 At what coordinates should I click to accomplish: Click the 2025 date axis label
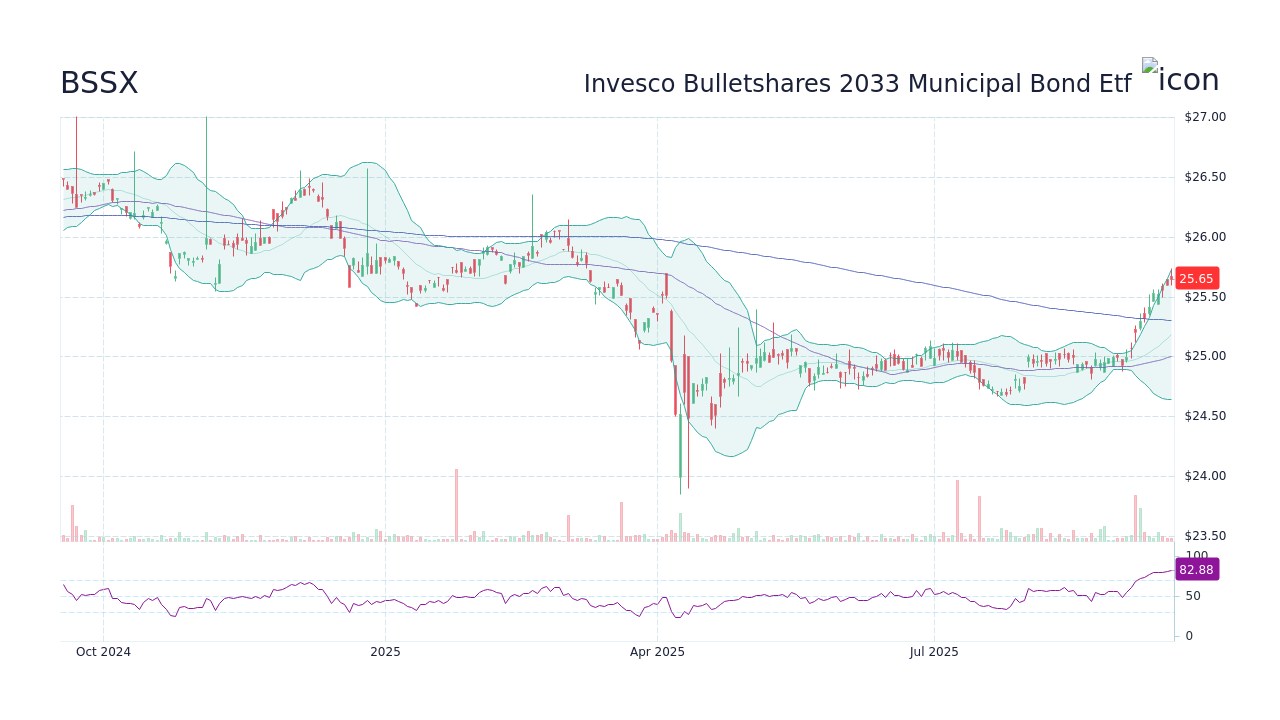click(385, 652)
